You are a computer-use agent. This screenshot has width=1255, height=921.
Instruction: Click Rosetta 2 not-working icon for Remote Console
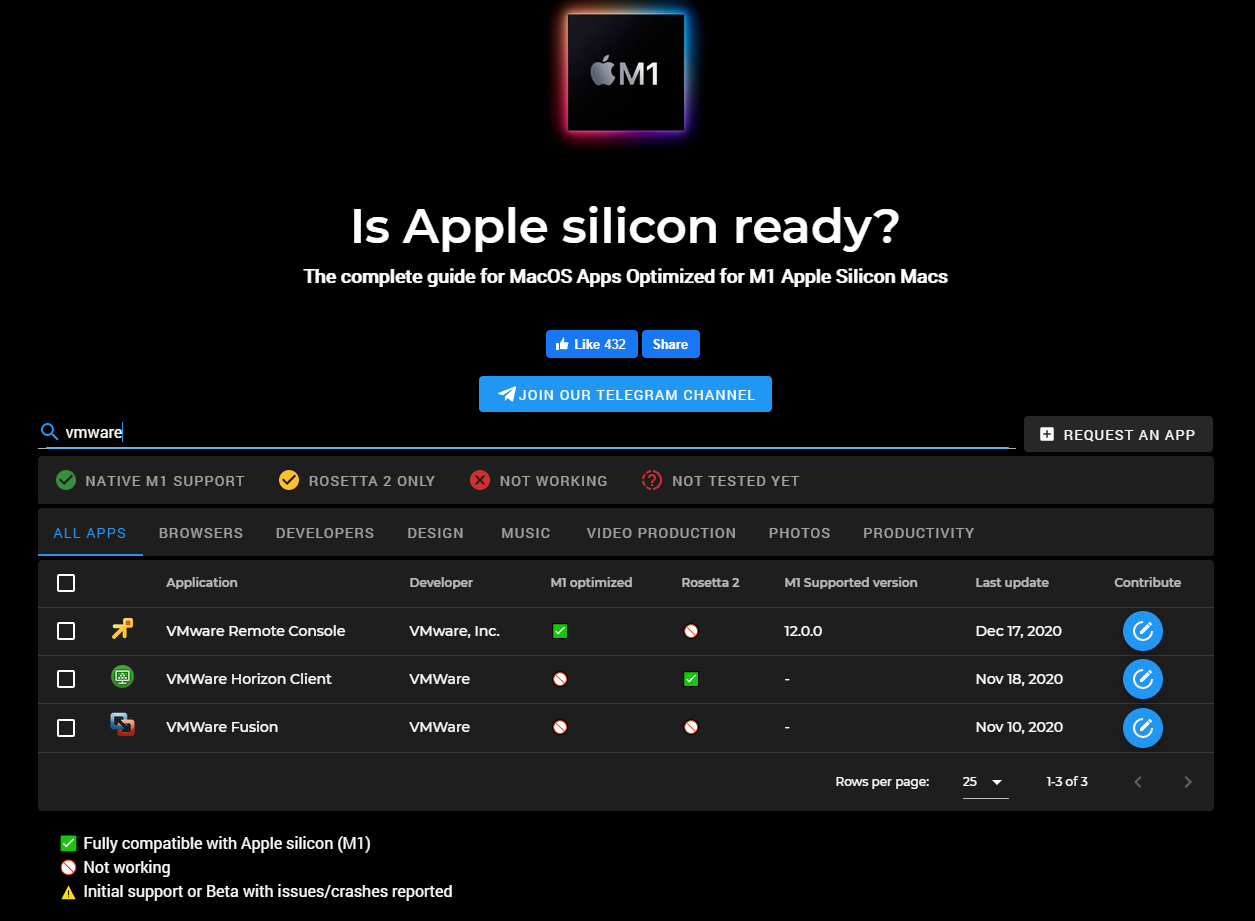(691, 631)
